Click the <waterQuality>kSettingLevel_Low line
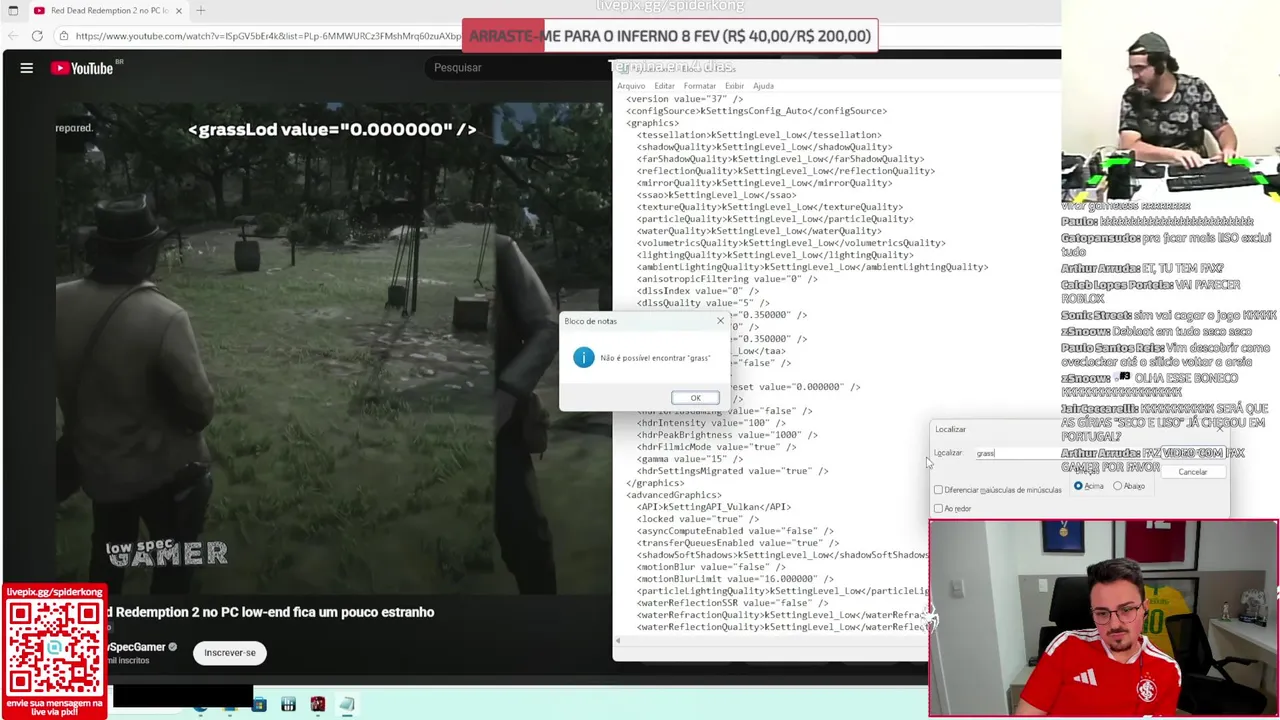This screenshot has height=720, width=1280. pyautogui.click(x=759, y=231)
